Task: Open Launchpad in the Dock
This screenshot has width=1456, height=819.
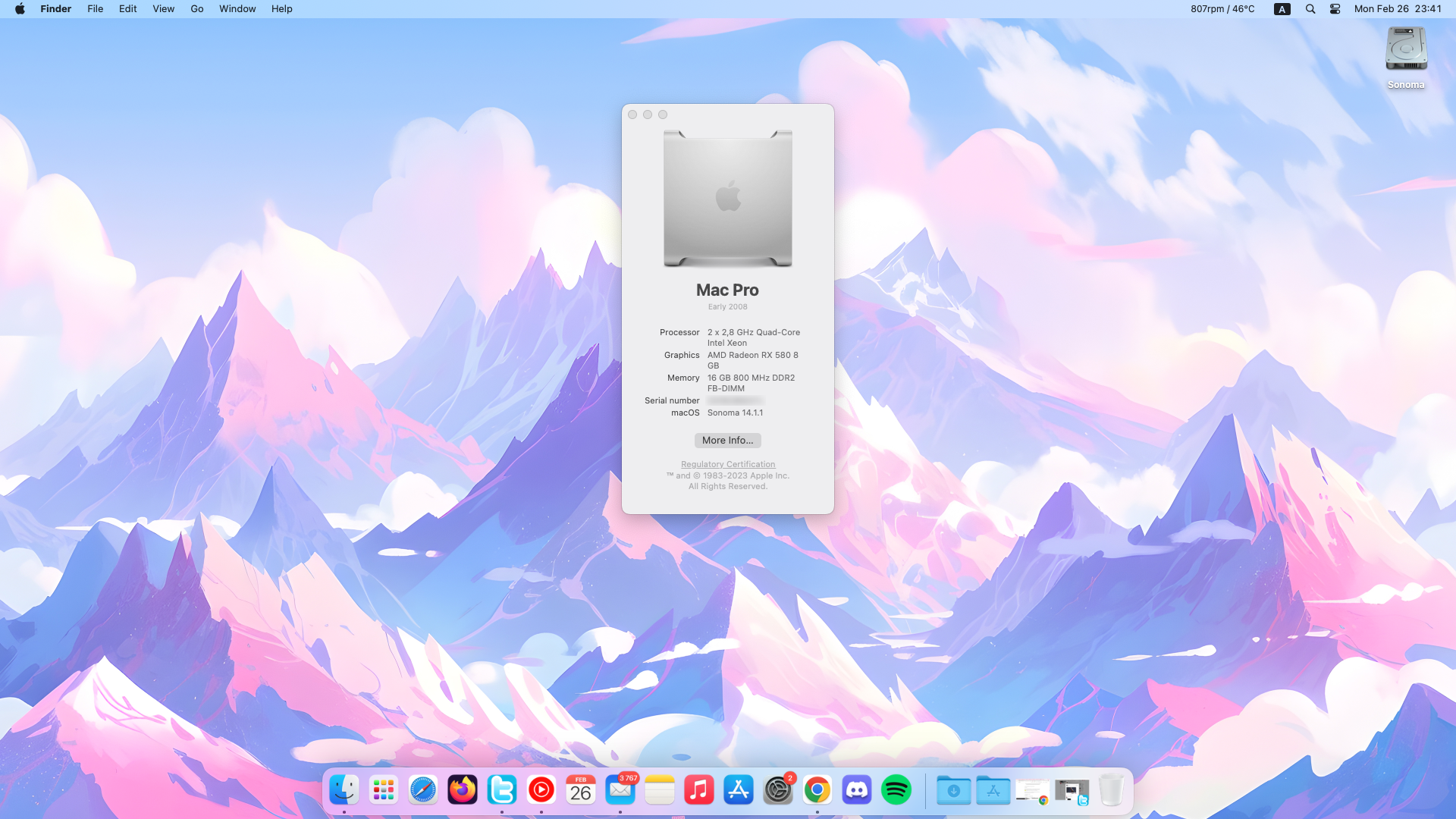Action: tap(384, 790)
